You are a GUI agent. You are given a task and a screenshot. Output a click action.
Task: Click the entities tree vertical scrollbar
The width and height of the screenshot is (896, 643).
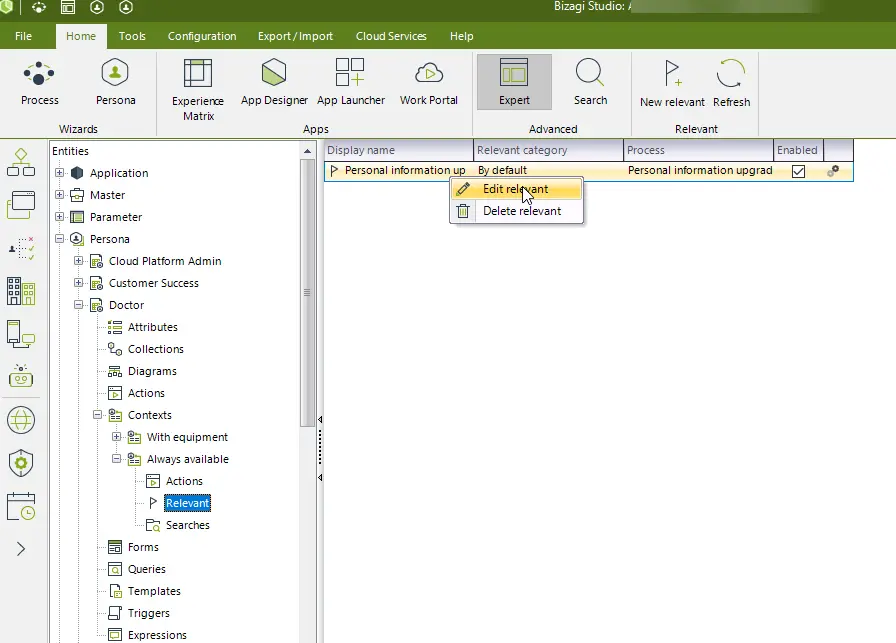click(x=307, y=293)
